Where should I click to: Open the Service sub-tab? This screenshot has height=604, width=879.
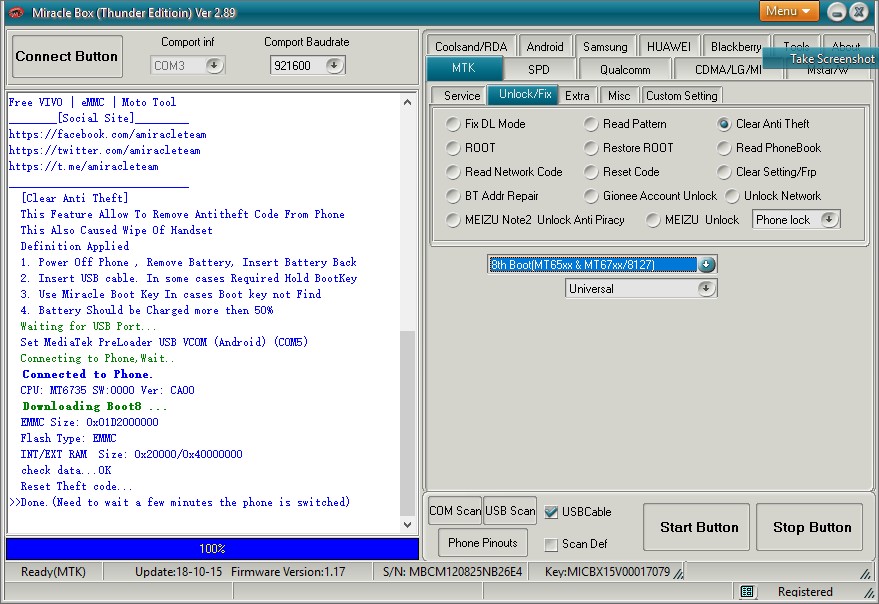[462, 96]
